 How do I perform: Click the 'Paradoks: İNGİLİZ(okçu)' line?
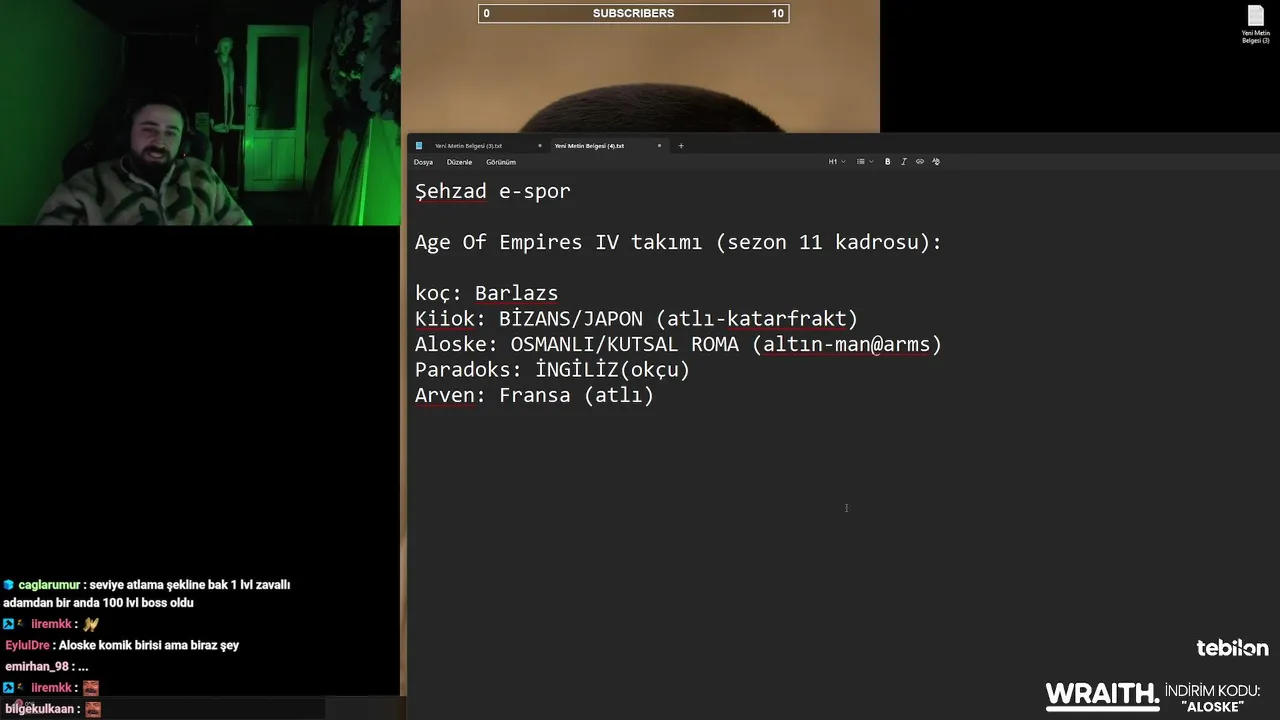pos(553,370)
